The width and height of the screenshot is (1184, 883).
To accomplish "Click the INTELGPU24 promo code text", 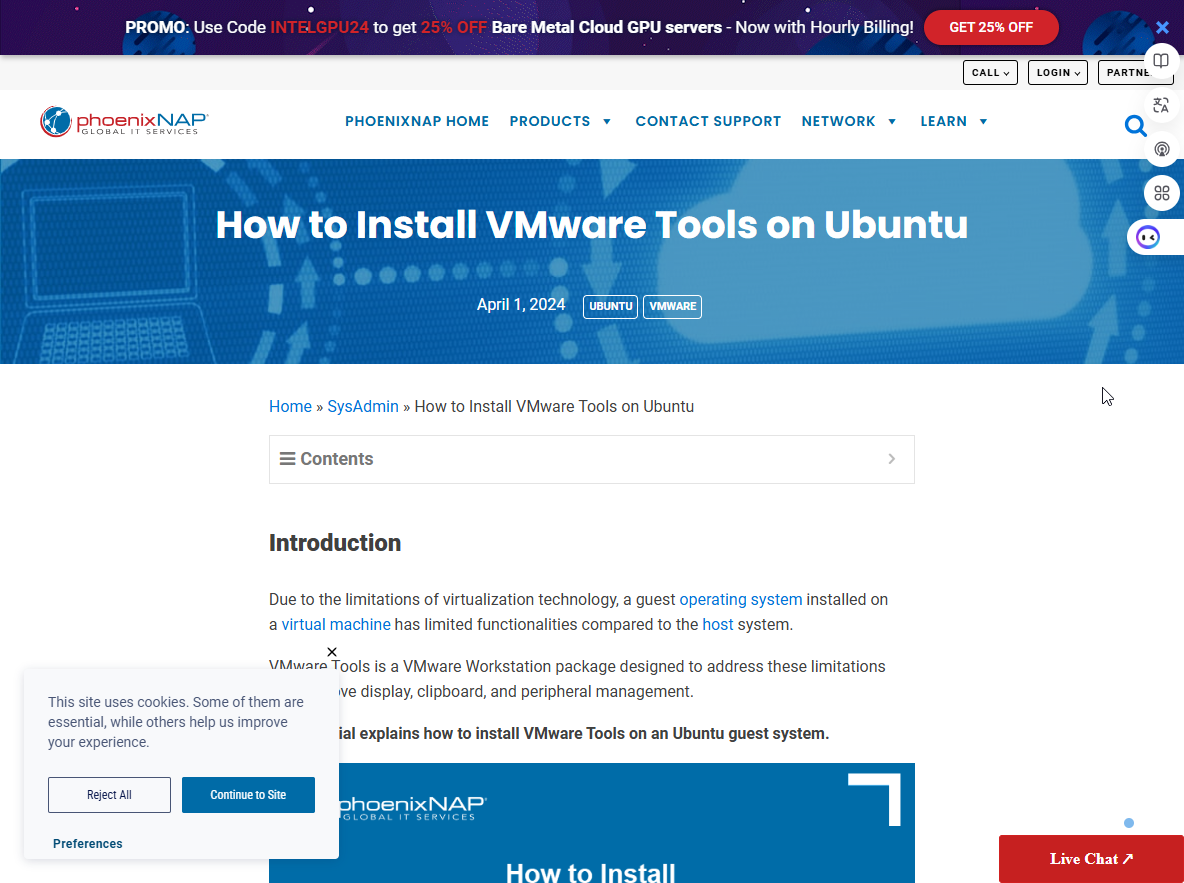I will 319,27.
